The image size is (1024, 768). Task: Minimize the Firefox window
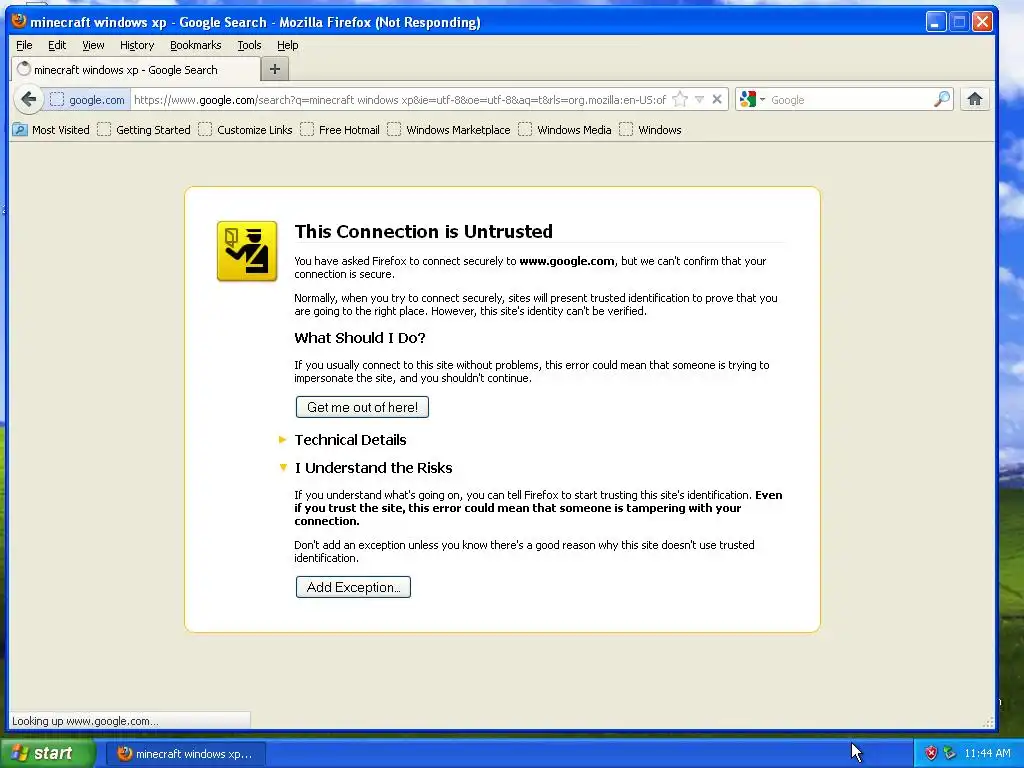pos(935,22)
